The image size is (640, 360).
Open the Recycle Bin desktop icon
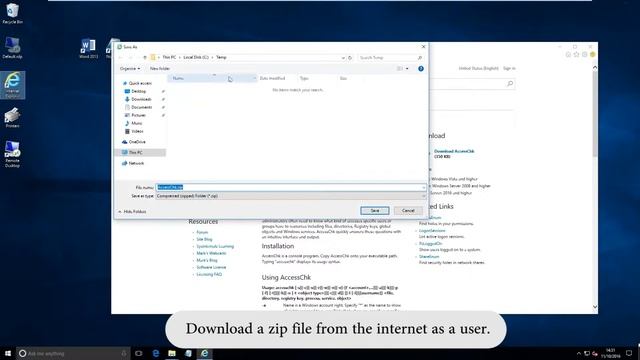[x=12, y=13]
